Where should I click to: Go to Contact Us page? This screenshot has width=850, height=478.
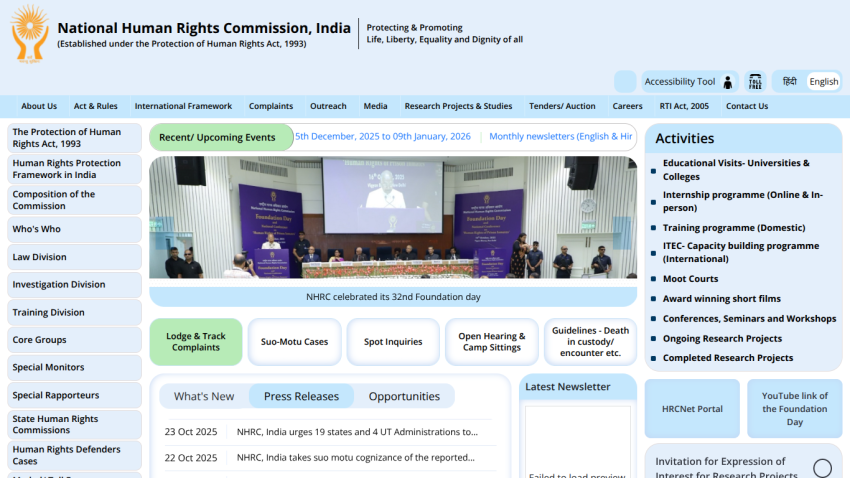tap(747, 106)
